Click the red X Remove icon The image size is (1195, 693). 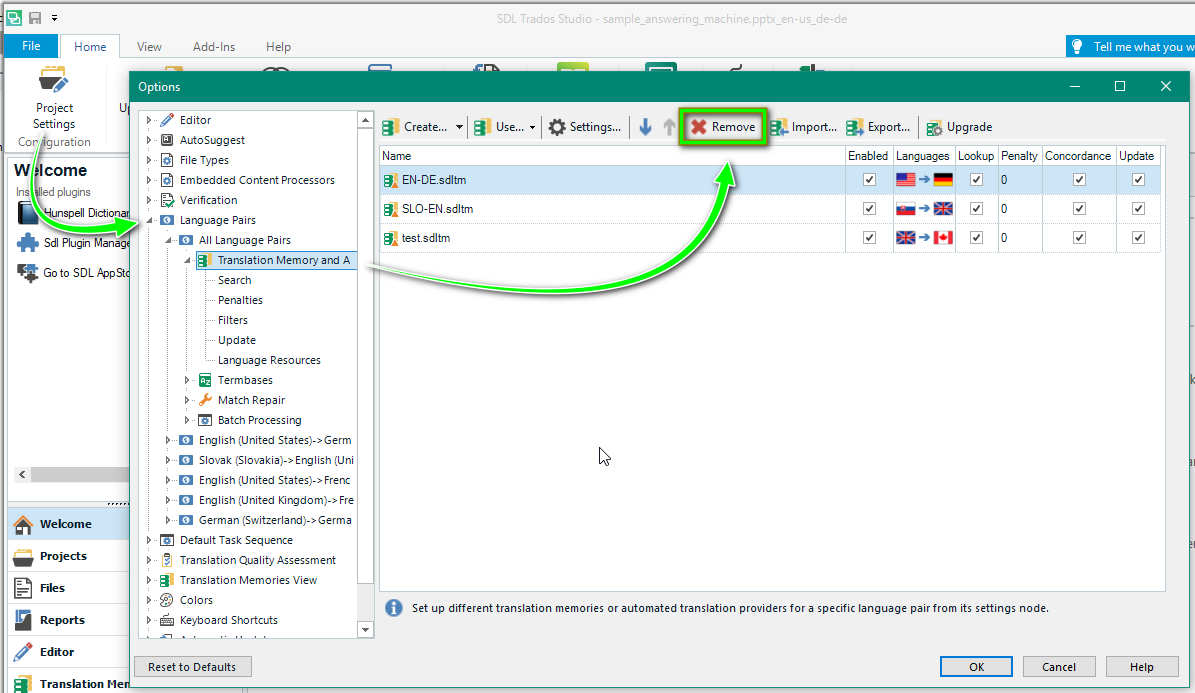[699, 127]
